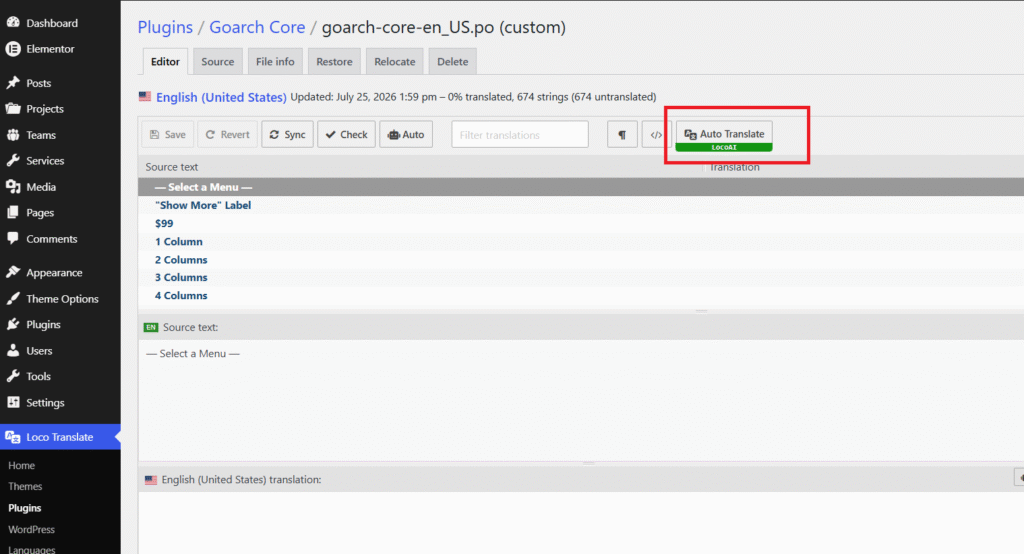Toggle code view angle-brackets icon

pyautogui.click(x=656, y=135)
